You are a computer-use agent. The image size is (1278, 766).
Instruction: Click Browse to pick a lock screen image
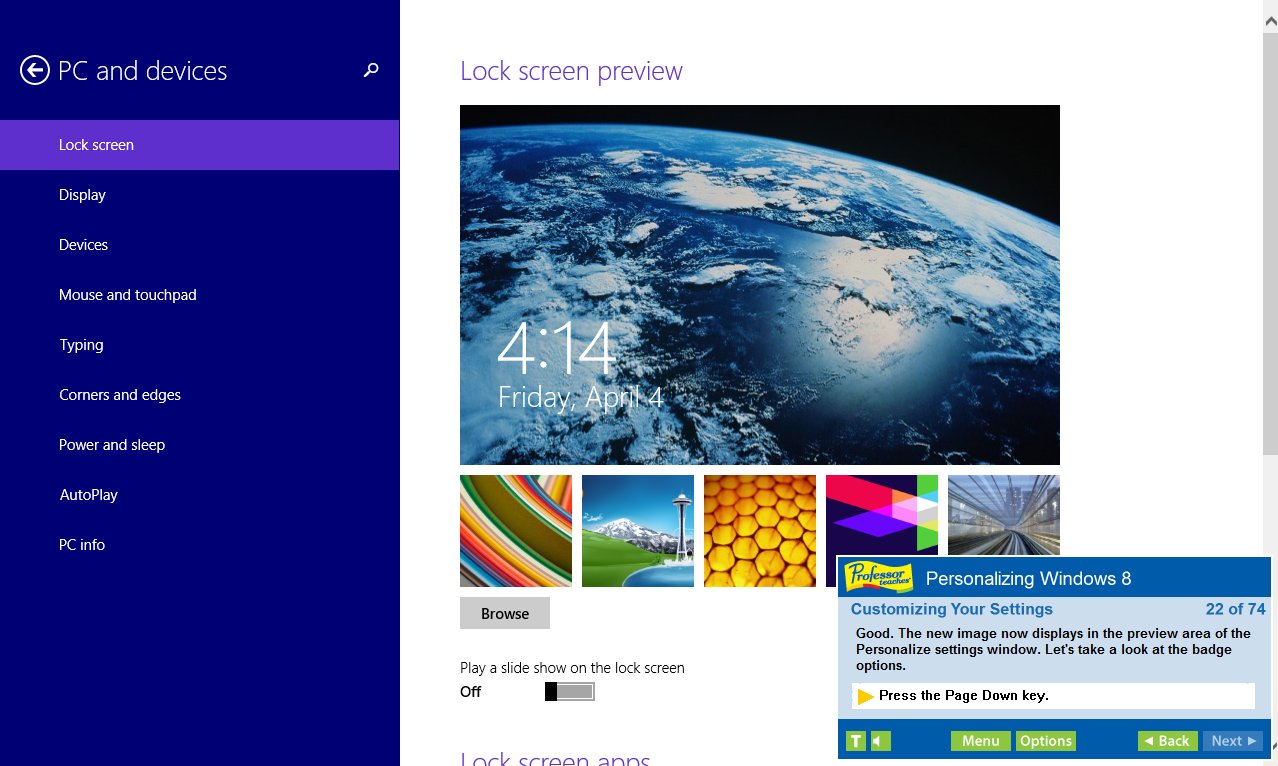(x=504, y=613)
